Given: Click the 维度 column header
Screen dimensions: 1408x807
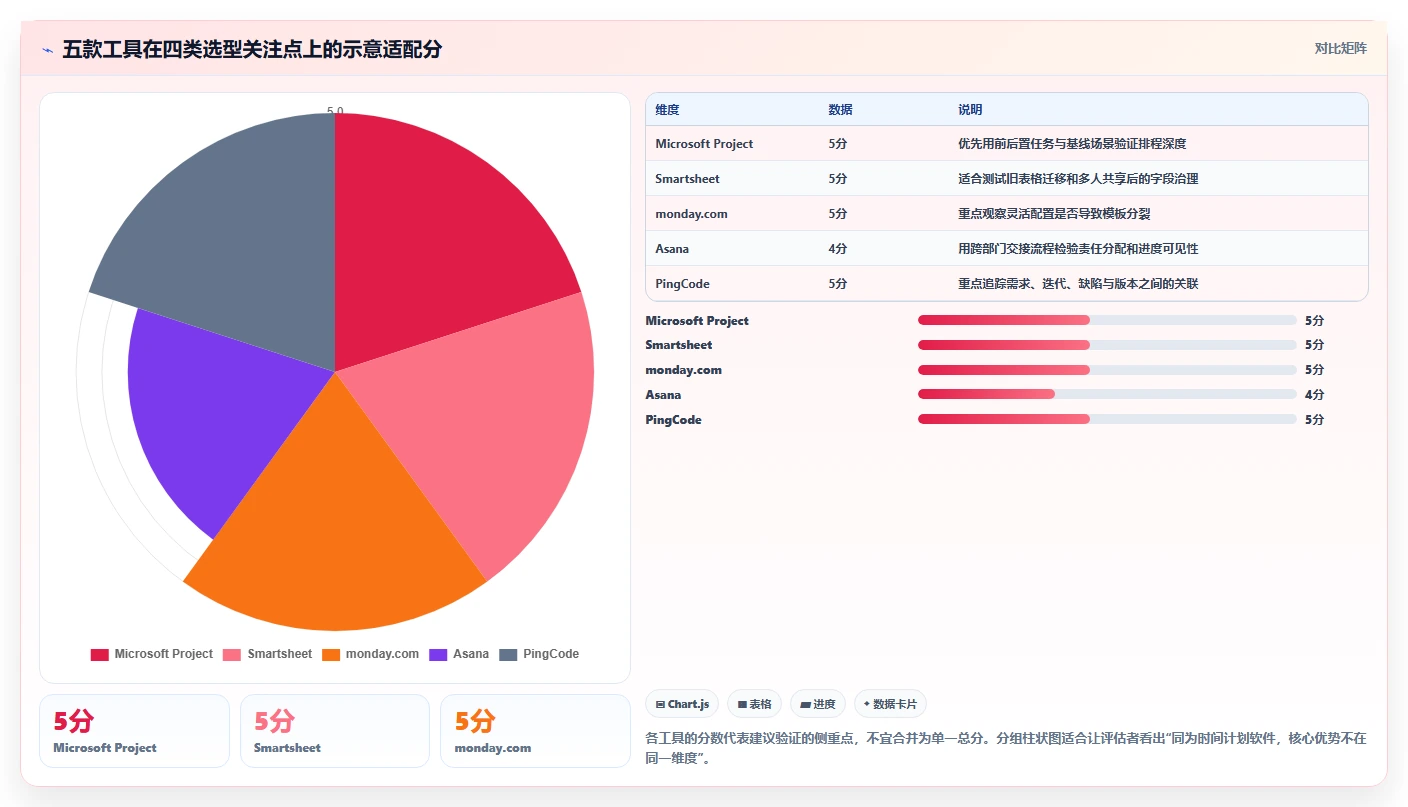Looking at the screenshot, I should pyautogui.click(x=667, y=110).
